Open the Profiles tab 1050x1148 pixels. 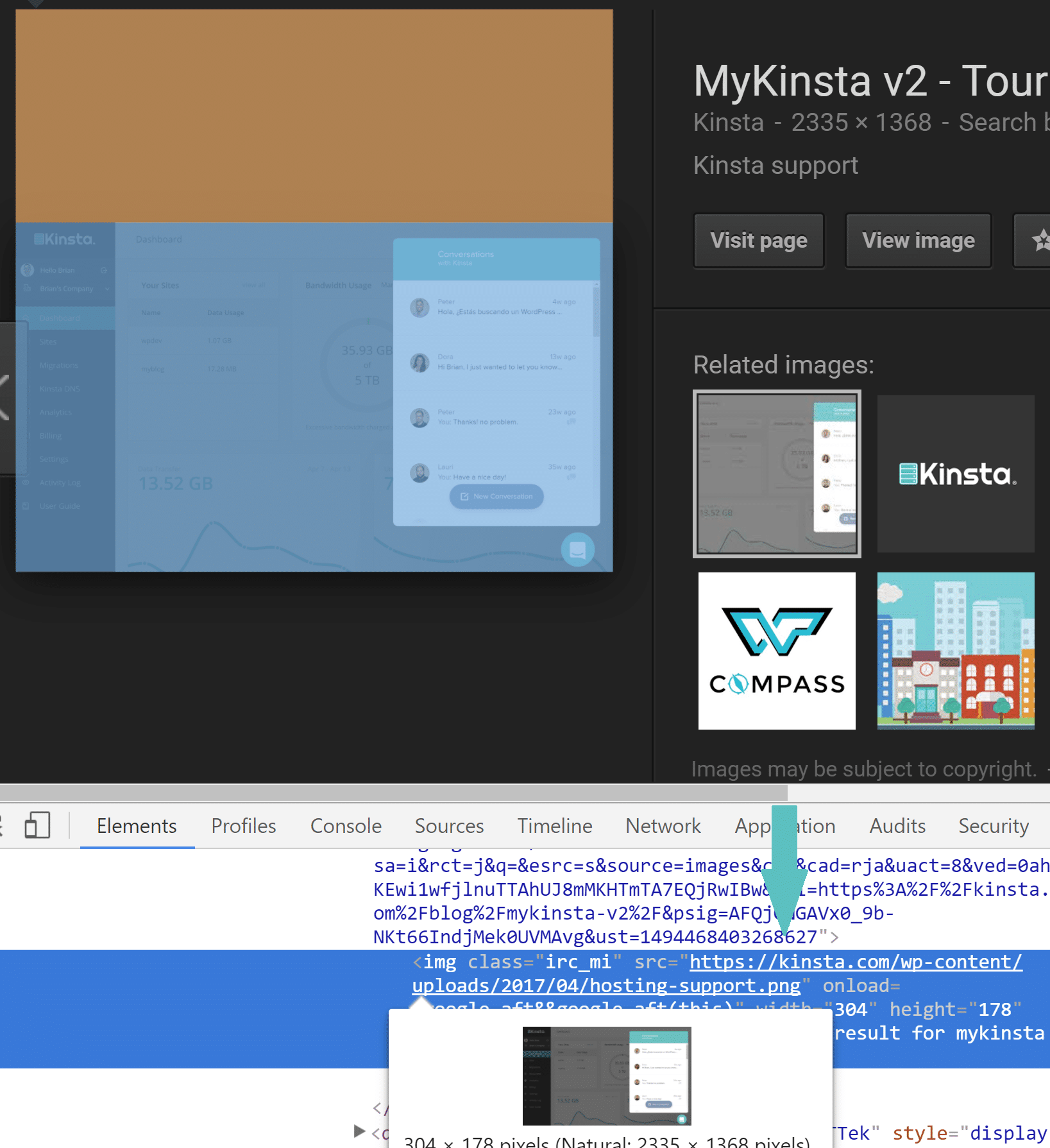(x=243, y=826)
